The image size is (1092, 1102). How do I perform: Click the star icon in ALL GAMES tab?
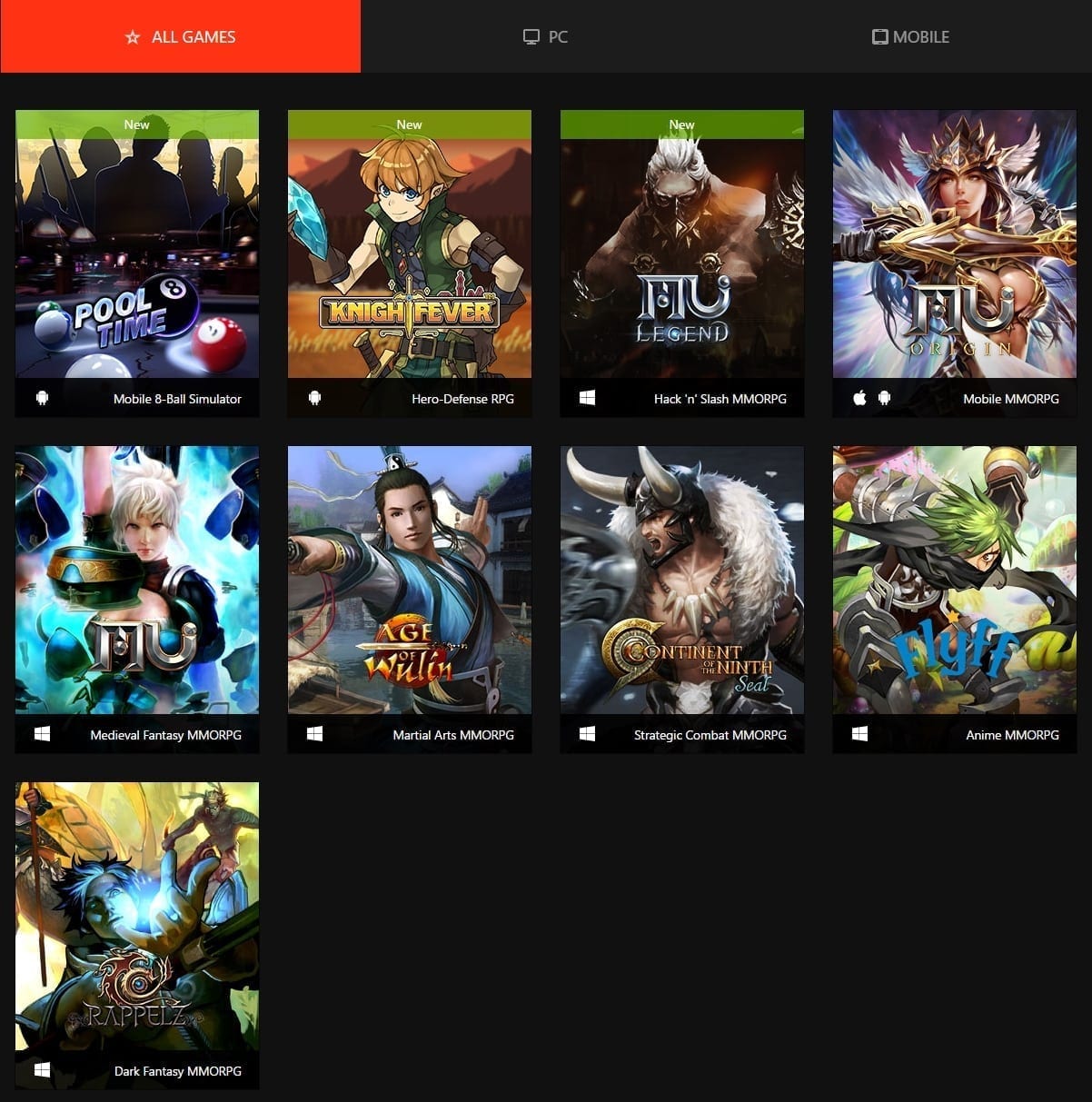[132, 37]
